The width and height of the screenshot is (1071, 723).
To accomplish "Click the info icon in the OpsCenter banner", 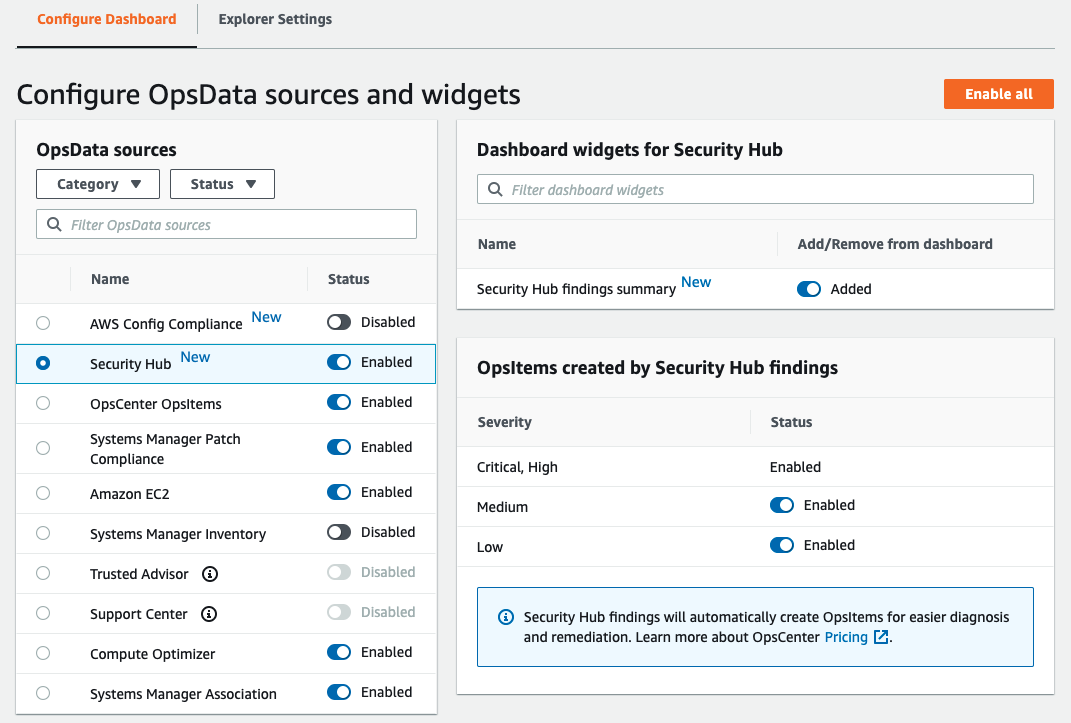I will coord(505,617).
